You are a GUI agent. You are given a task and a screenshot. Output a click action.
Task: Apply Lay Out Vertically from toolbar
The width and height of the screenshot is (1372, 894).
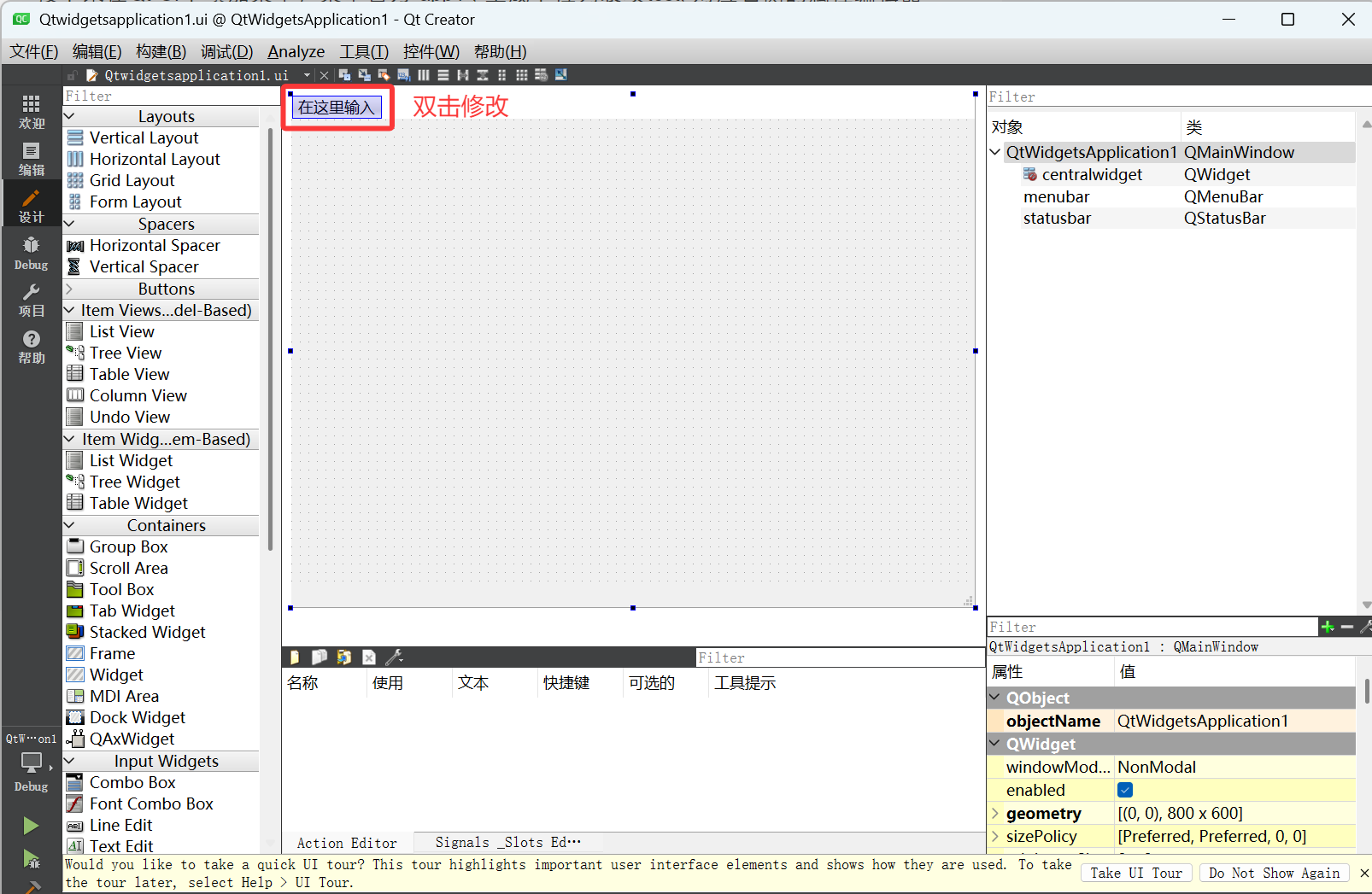(x=443, y=75)
